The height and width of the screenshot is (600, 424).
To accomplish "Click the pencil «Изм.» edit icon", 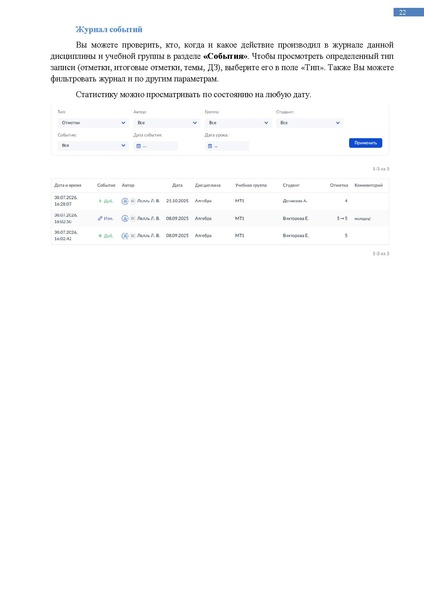I will coord(100,218).
